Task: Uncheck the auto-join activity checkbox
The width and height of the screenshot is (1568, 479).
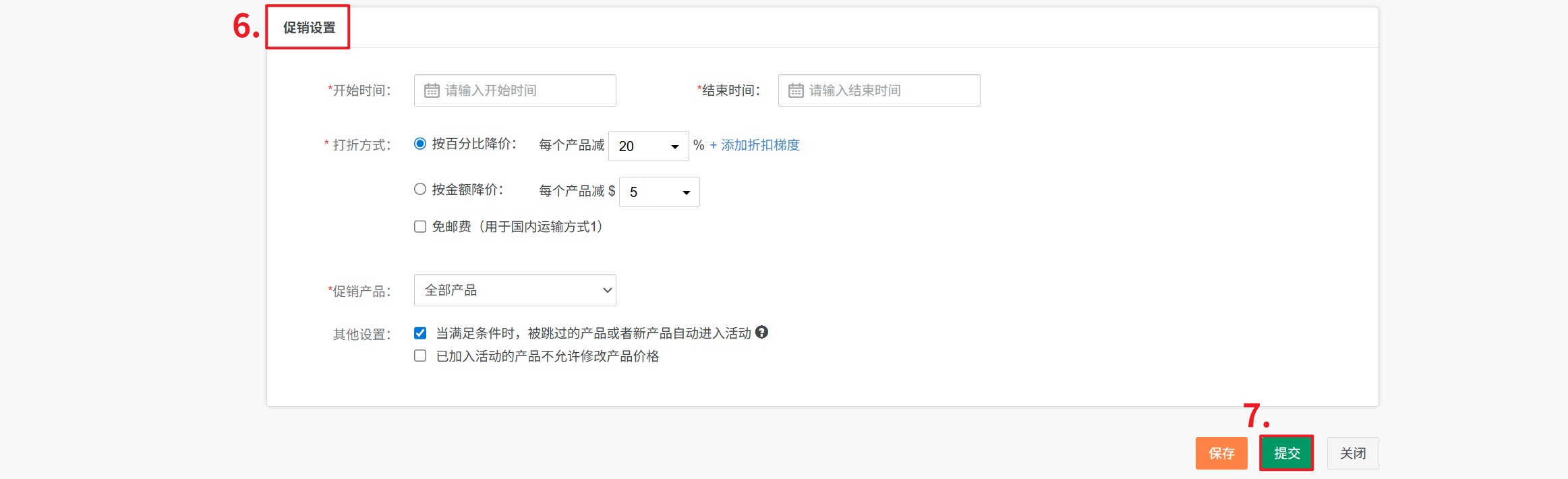Action: pyautogui.click(x=420, y=333)
